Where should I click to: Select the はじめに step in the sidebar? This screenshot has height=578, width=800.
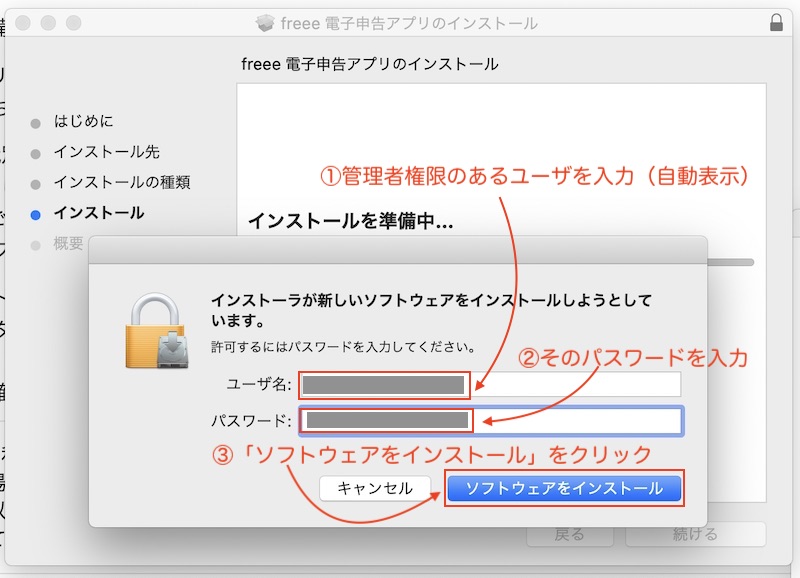click(x=83, y=122)
